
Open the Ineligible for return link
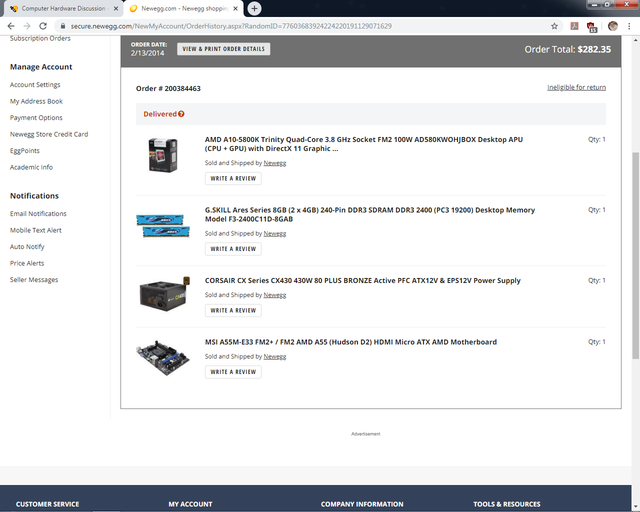tap(576, 87)
